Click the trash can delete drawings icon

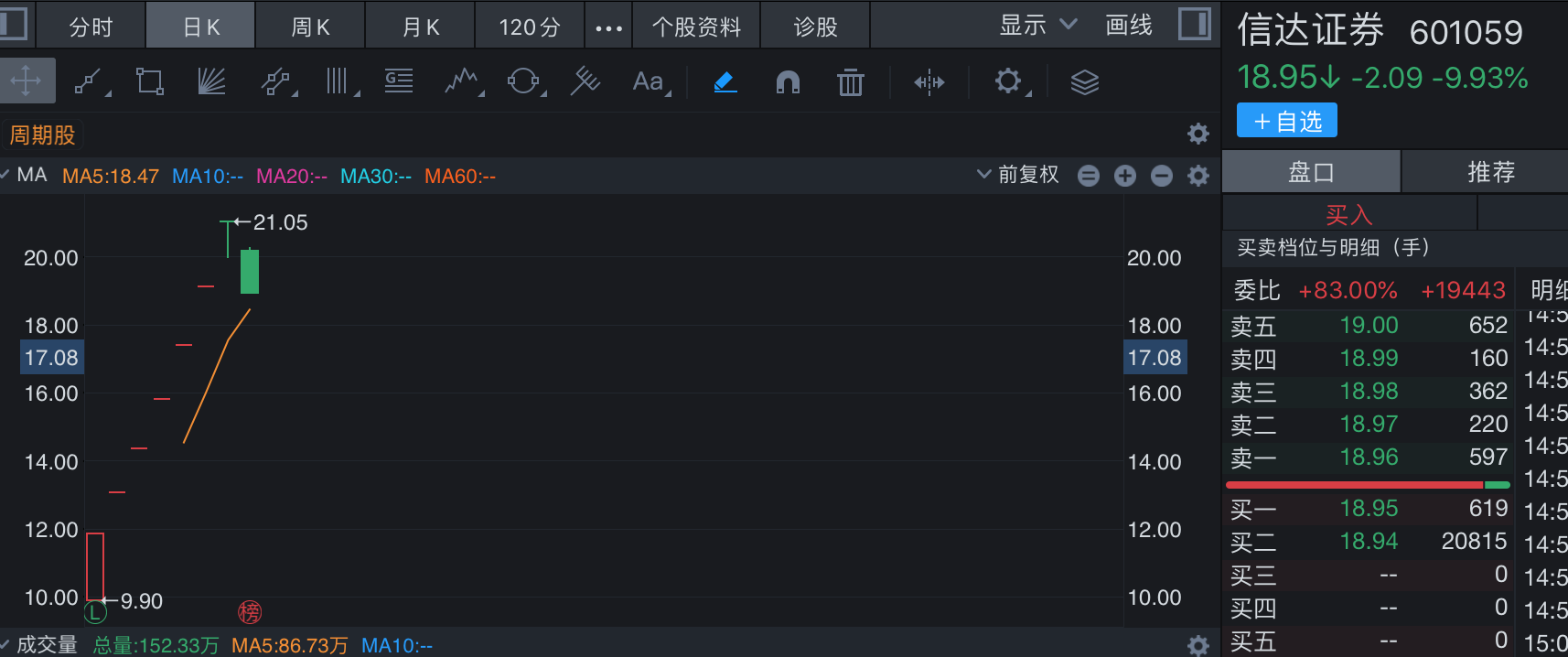click(x=850, y=83)
